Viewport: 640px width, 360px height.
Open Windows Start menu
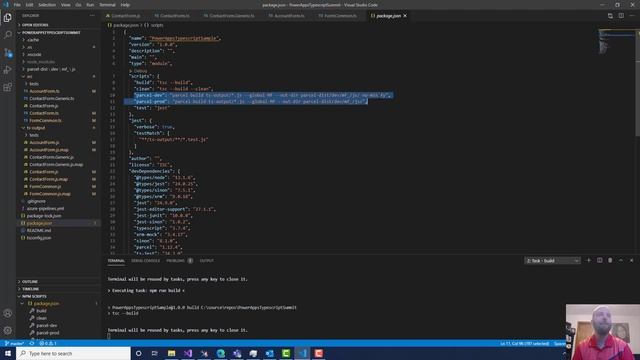pyautogui.click(x=8, y=353)
